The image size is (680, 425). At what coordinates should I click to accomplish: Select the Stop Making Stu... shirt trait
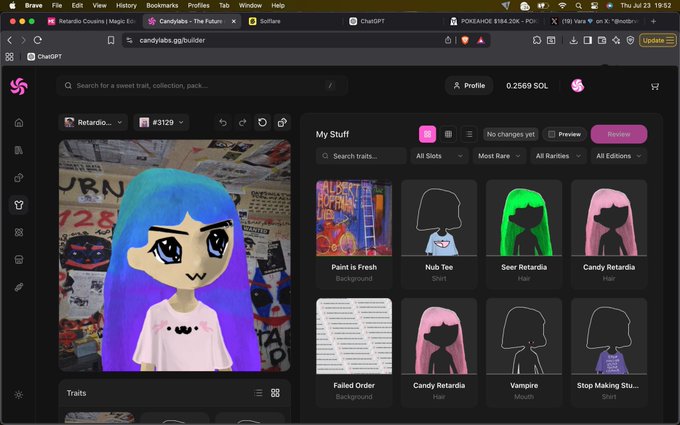click(609, 352)
